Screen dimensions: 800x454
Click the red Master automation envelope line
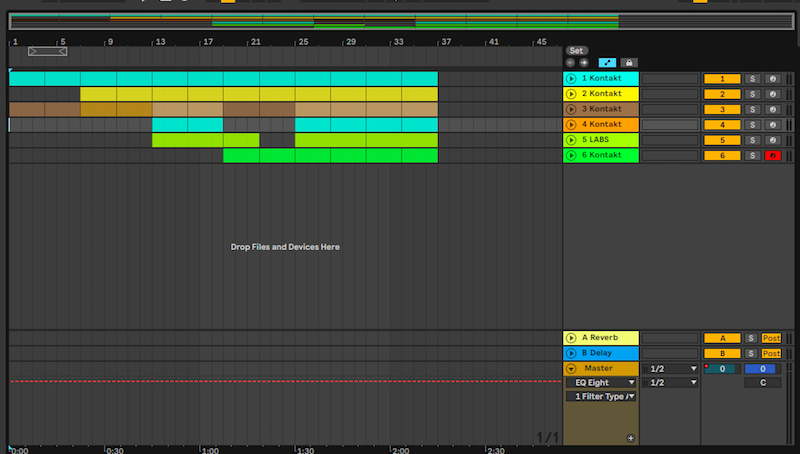286,381
